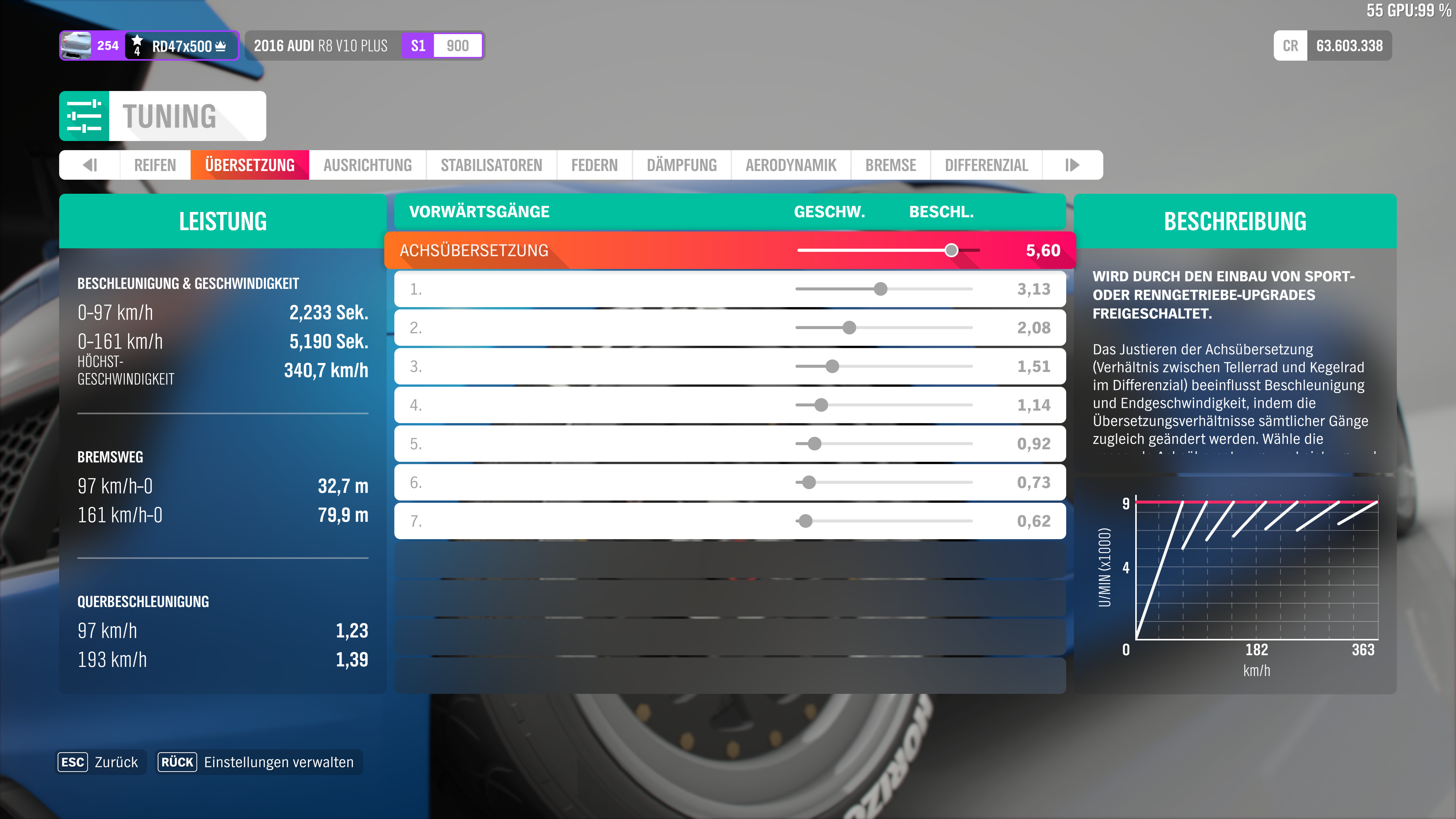Open the DIFFERENZIAL tab
1456x819 pixels.
tap(986, 165)
